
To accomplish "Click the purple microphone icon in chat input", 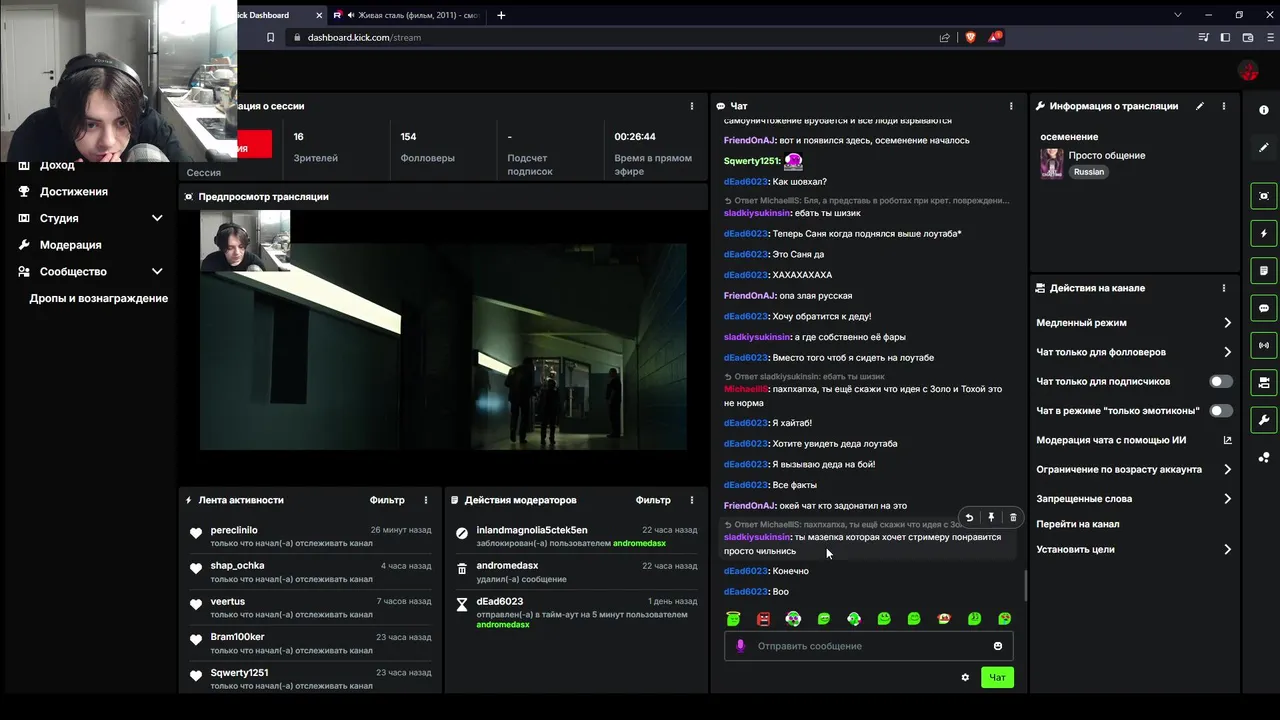I will (x=741, y=646).
